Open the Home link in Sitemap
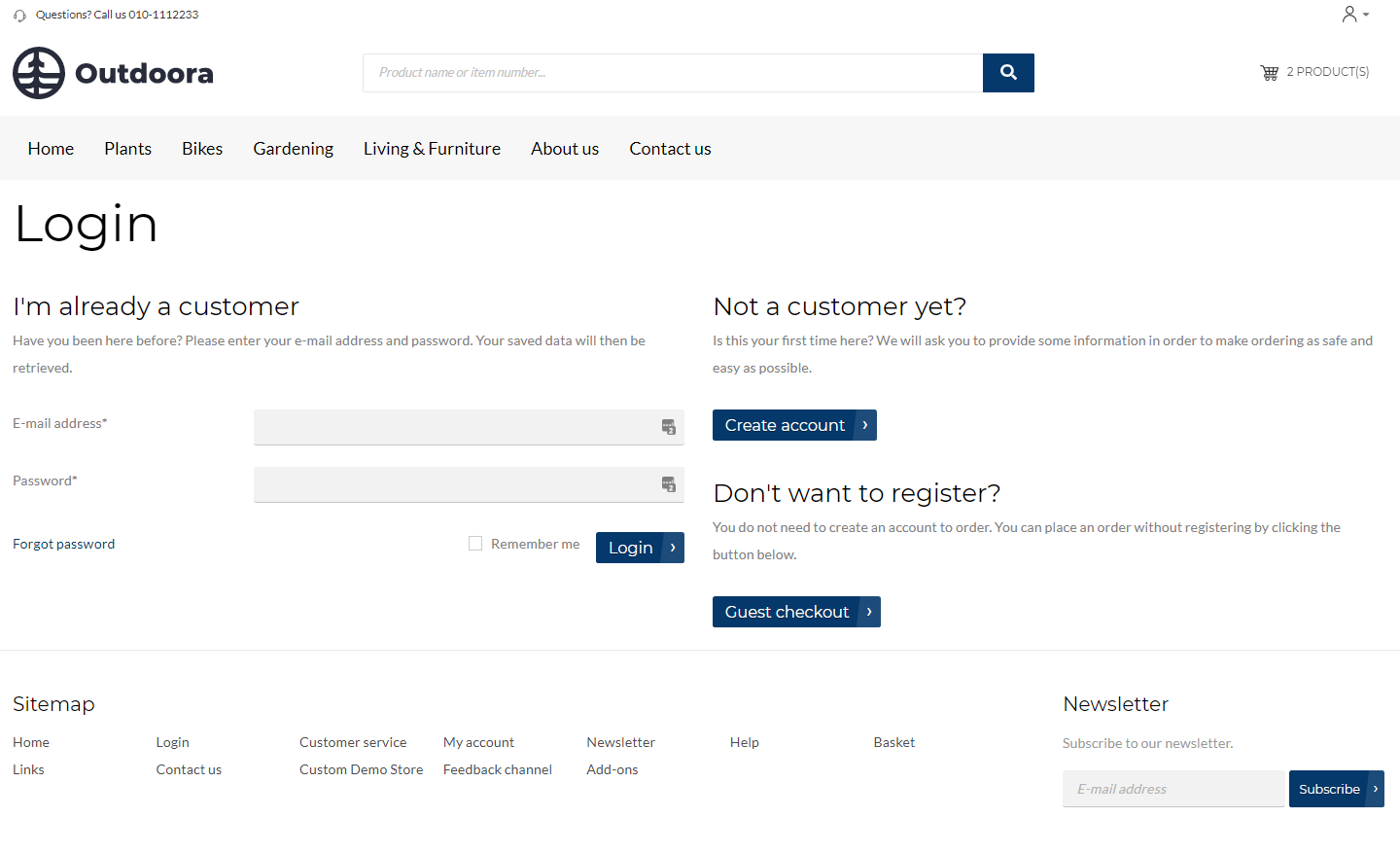Viewport: 1400px width, 854px height. click(31, 742)
